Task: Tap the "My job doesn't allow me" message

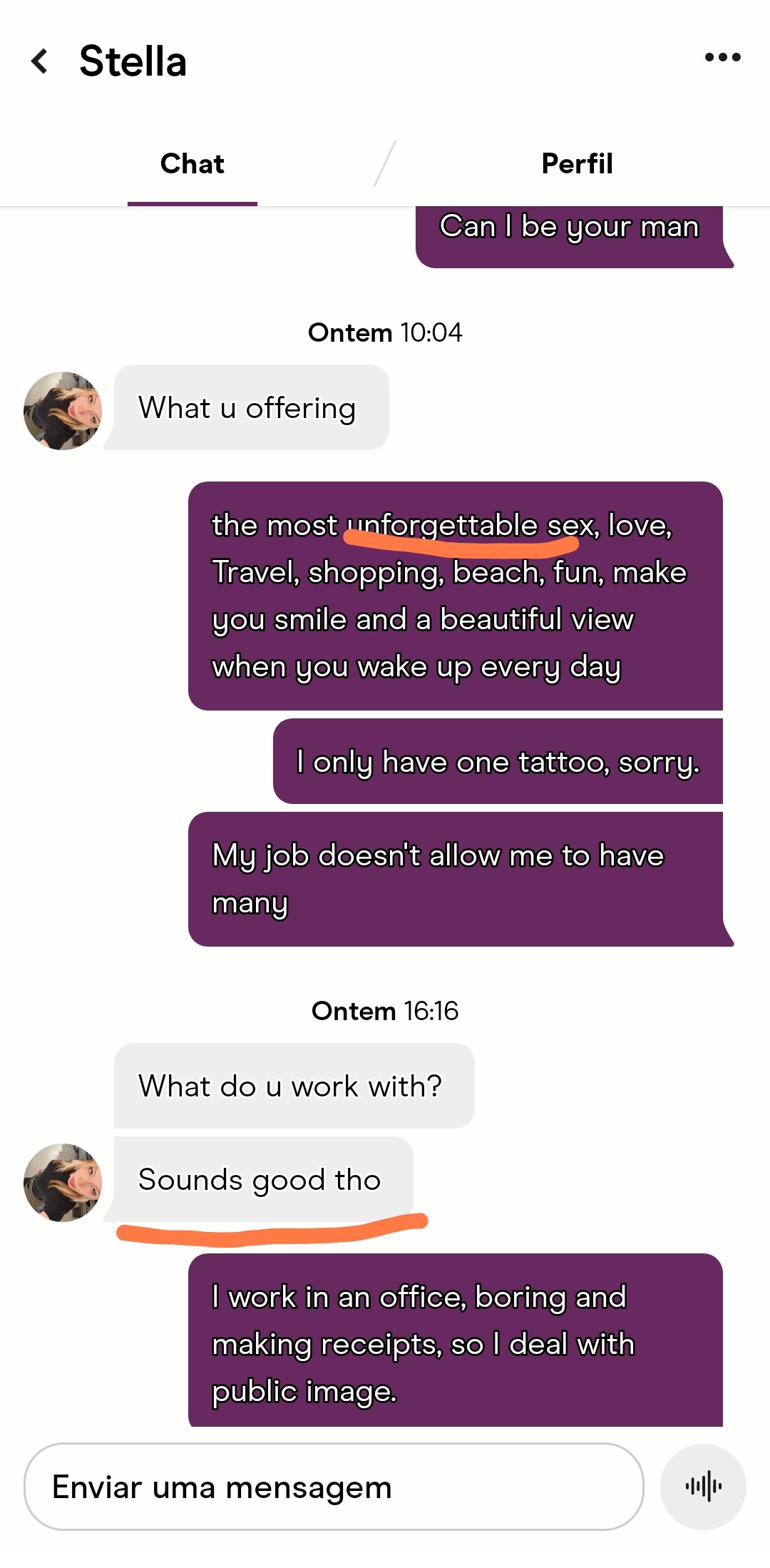Action: click(x=455, y=879)
